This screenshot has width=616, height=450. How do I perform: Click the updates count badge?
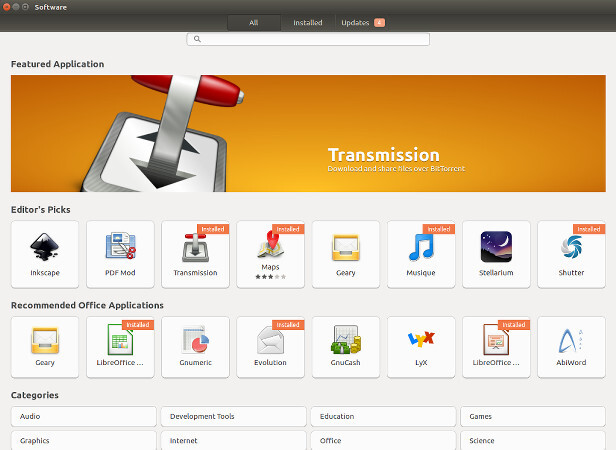click(379, 23)
